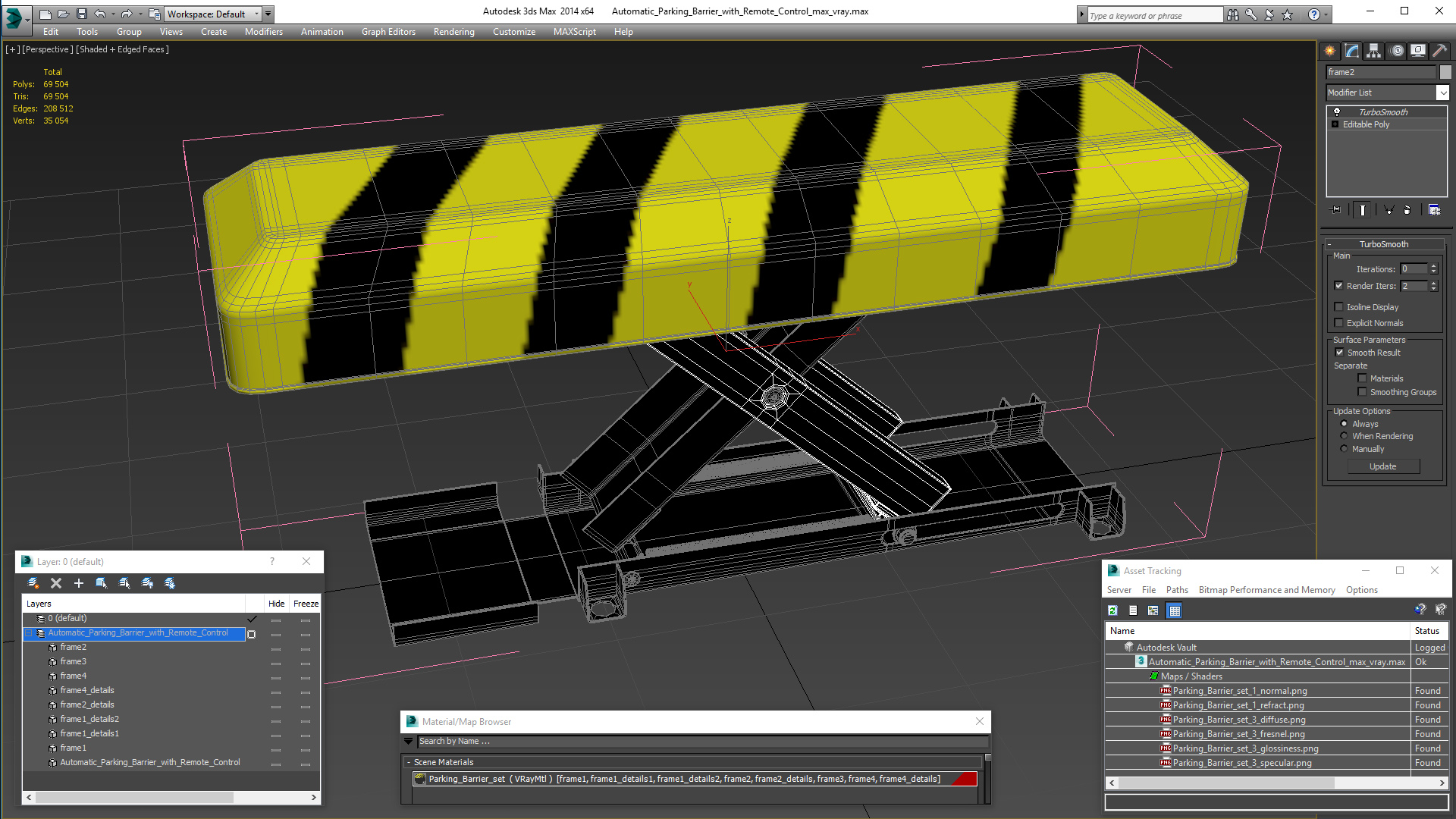The image size is (1456, 819).
Task: Click the Pin Stack icon
Action: click(x=1336, y=210)
